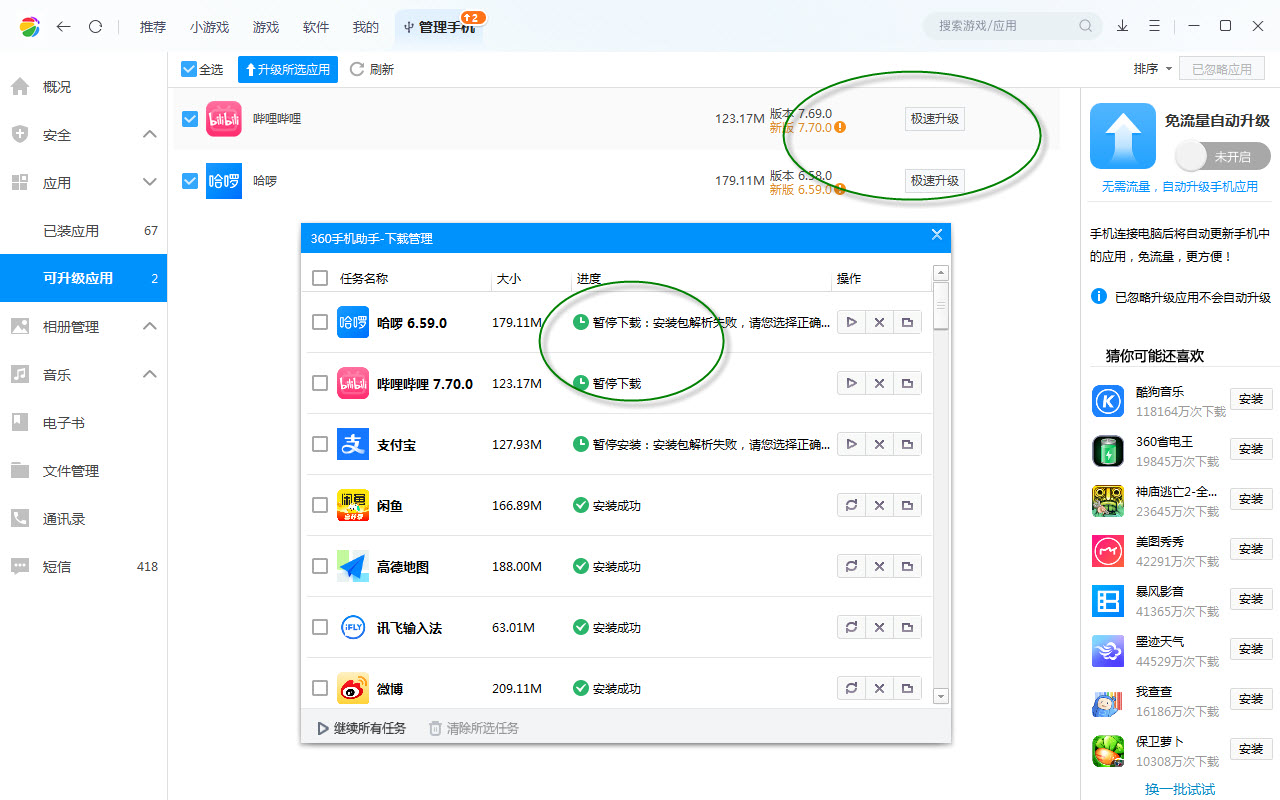Uncheck the 哔哩哔哩 upgrade checkbox

190,119
